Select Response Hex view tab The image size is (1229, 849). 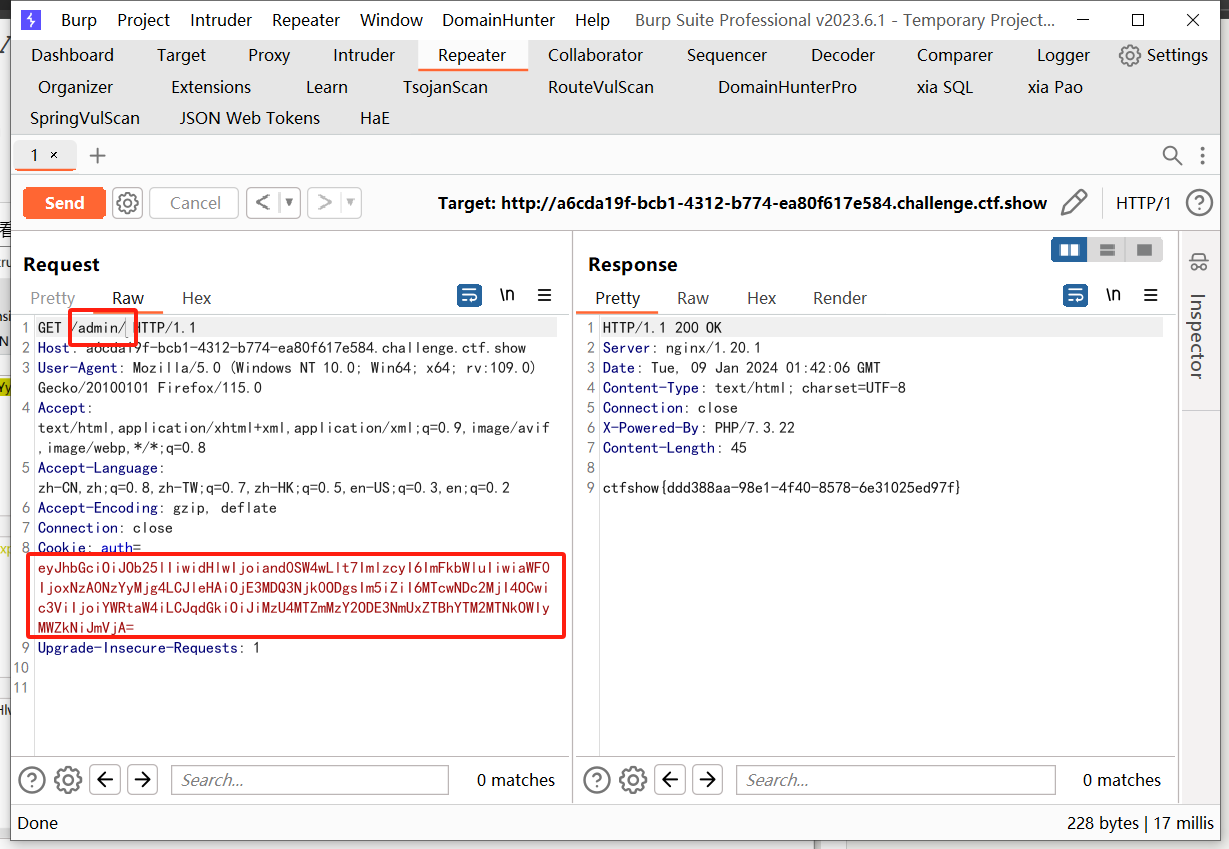pyautogui.click(x=761, y=298)
